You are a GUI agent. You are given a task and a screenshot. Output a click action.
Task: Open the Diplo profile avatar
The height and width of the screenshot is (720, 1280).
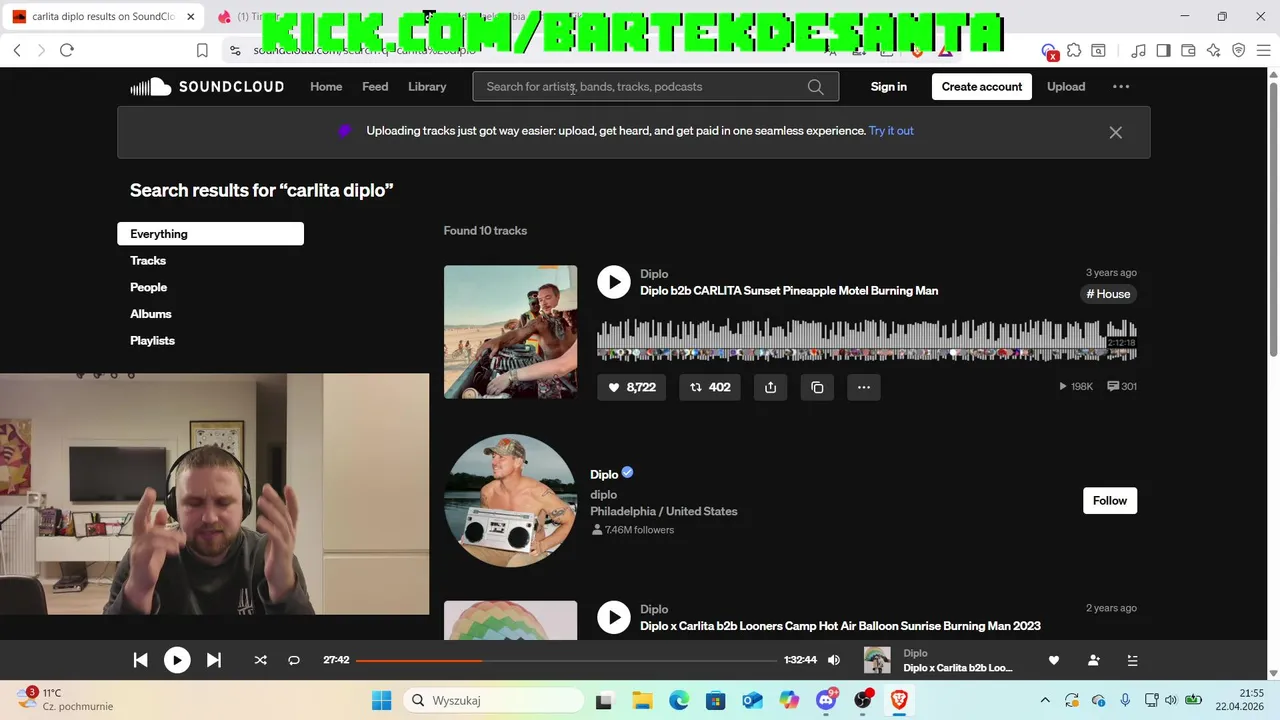510,500
